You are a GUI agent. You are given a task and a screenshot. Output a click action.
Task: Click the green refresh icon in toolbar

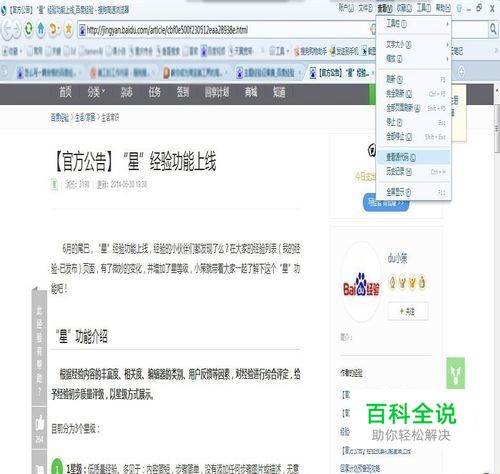click(29, 29)
